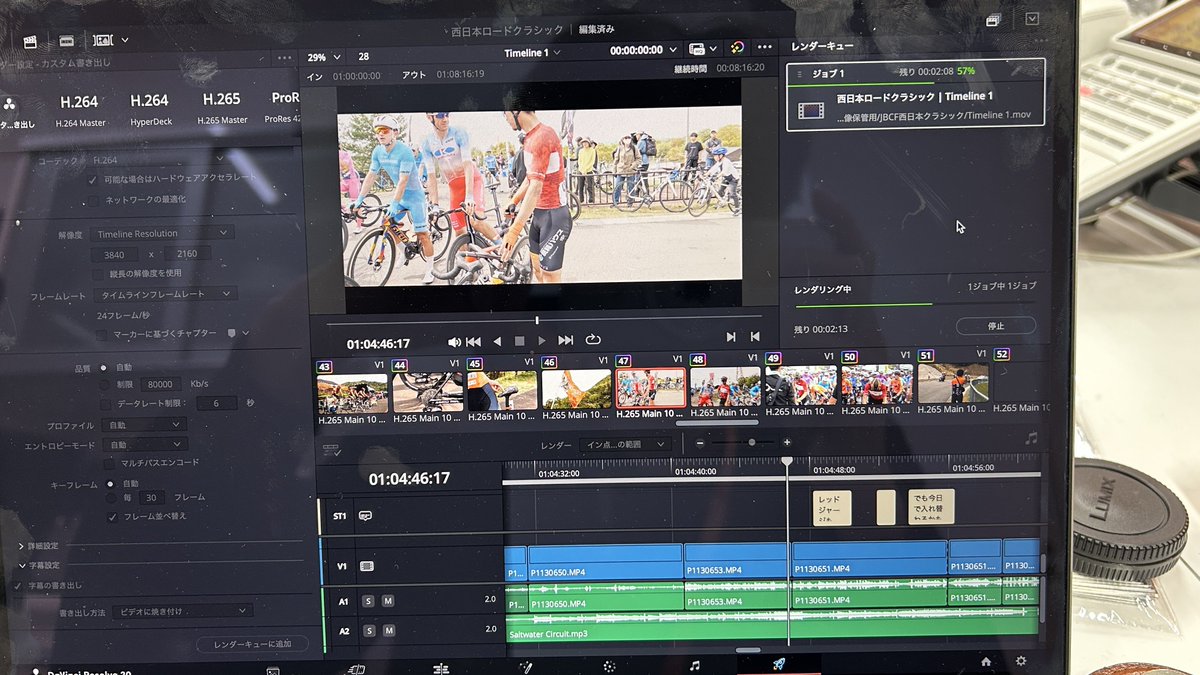
Task: Open the home Project Manager icon
Action: [986, 661]
